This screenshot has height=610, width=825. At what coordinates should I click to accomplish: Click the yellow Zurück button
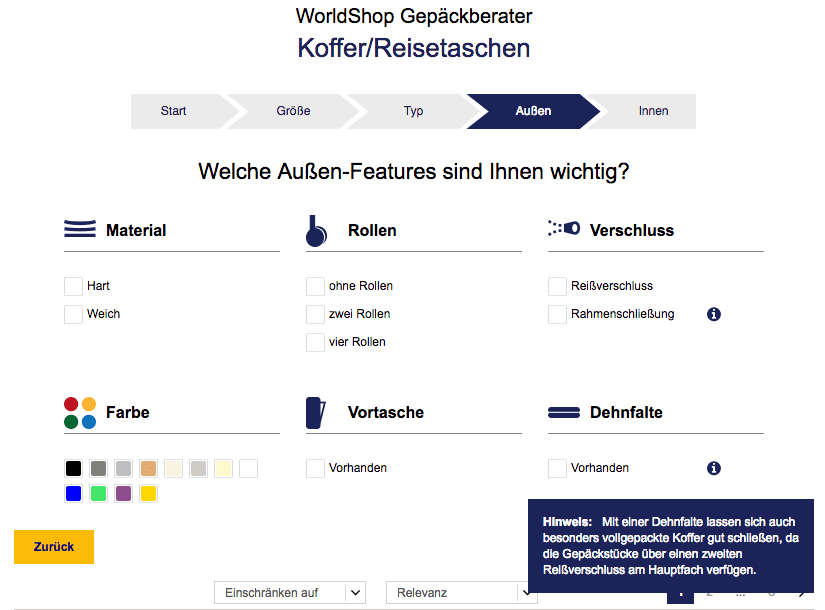click(53, 547)
